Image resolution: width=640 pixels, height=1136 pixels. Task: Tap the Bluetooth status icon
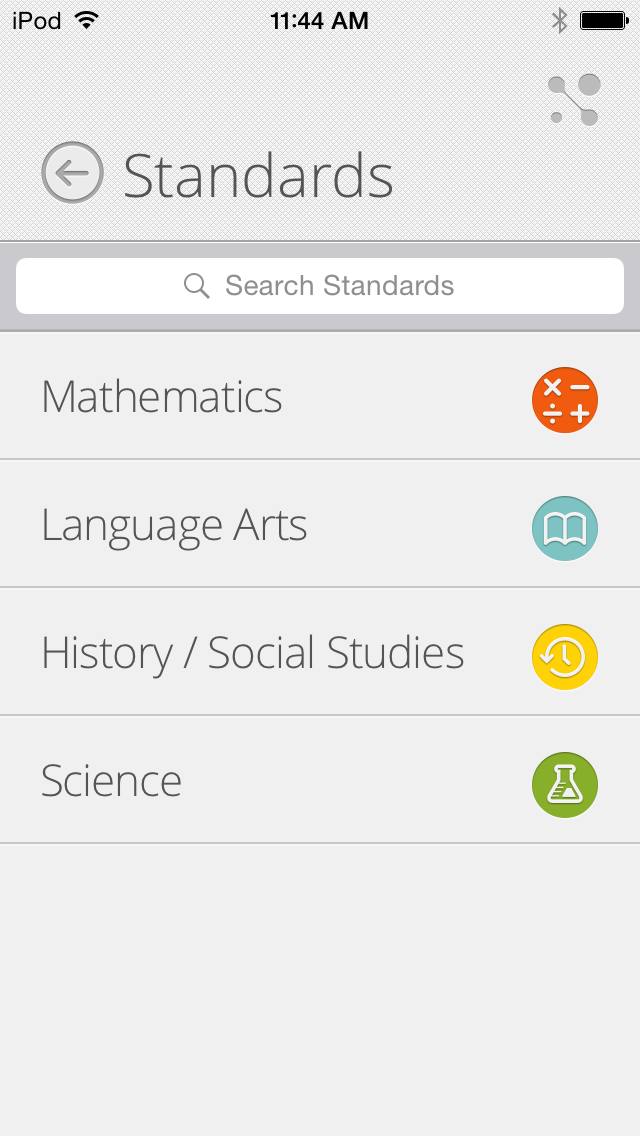tap(559, 20)
